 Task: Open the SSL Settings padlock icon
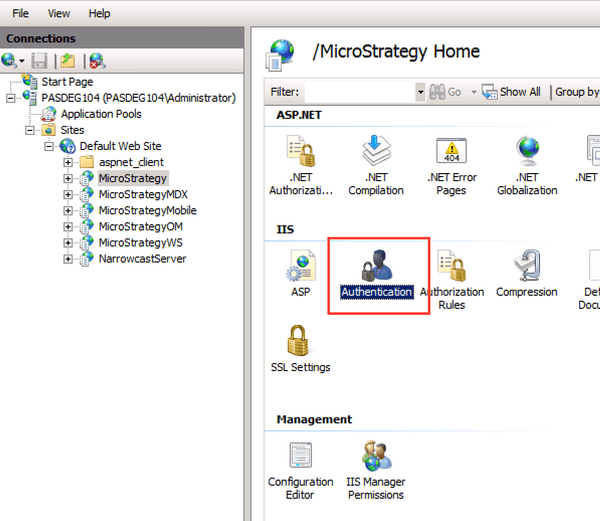[x=298, y=340]
